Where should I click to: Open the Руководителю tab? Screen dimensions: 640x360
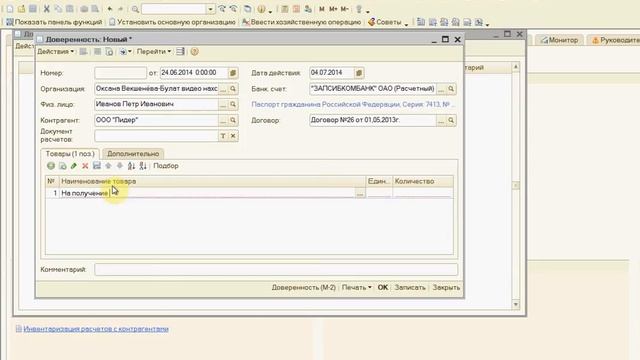point(615,40)
